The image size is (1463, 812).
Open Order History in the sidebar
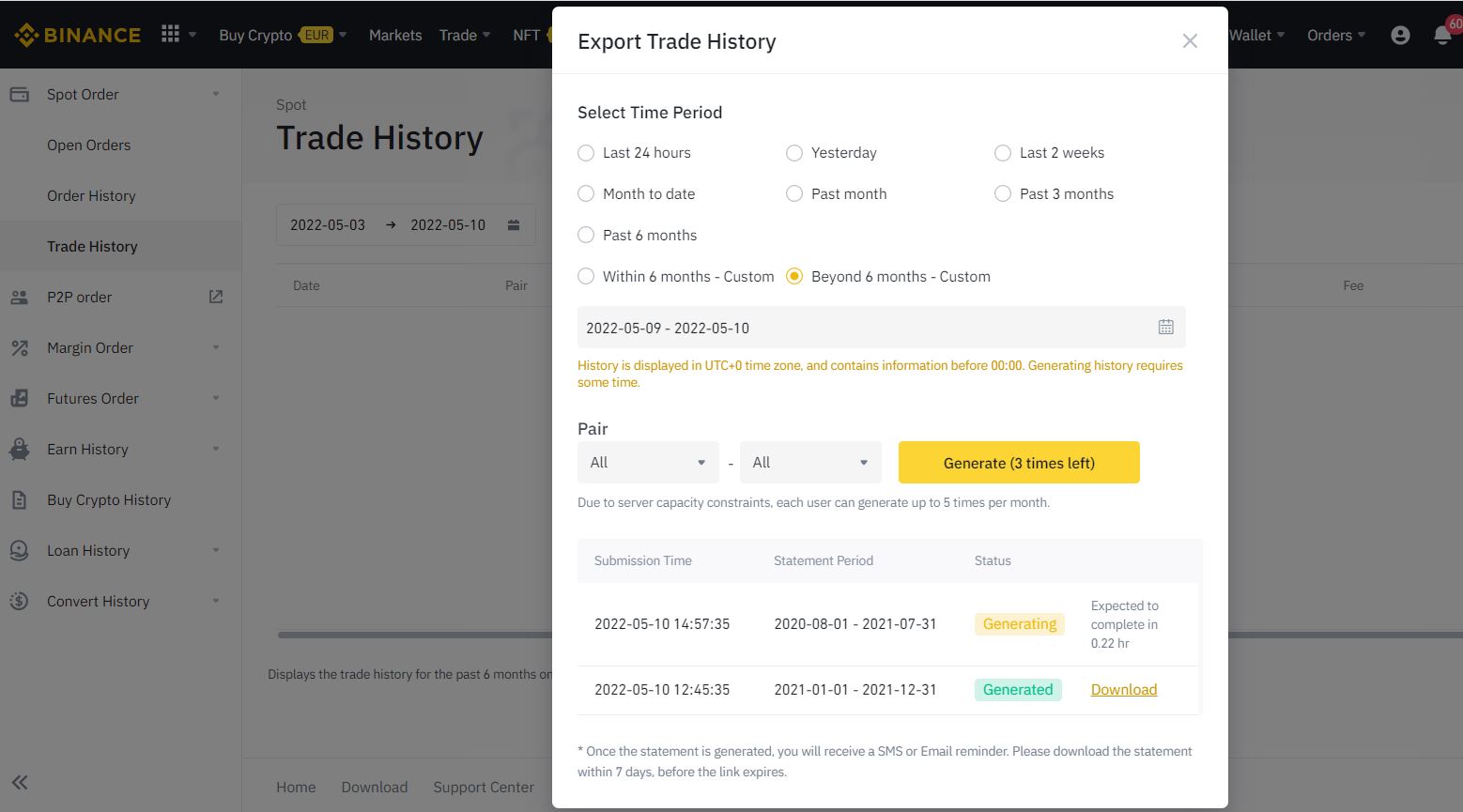(91, 195)
